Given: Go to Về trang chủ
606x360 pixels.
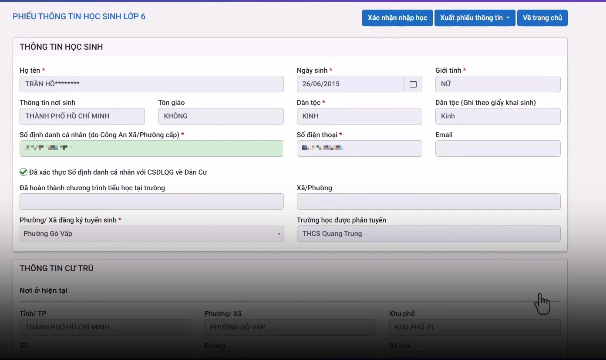Looking at the screenshot, I should tap(542, 18).
